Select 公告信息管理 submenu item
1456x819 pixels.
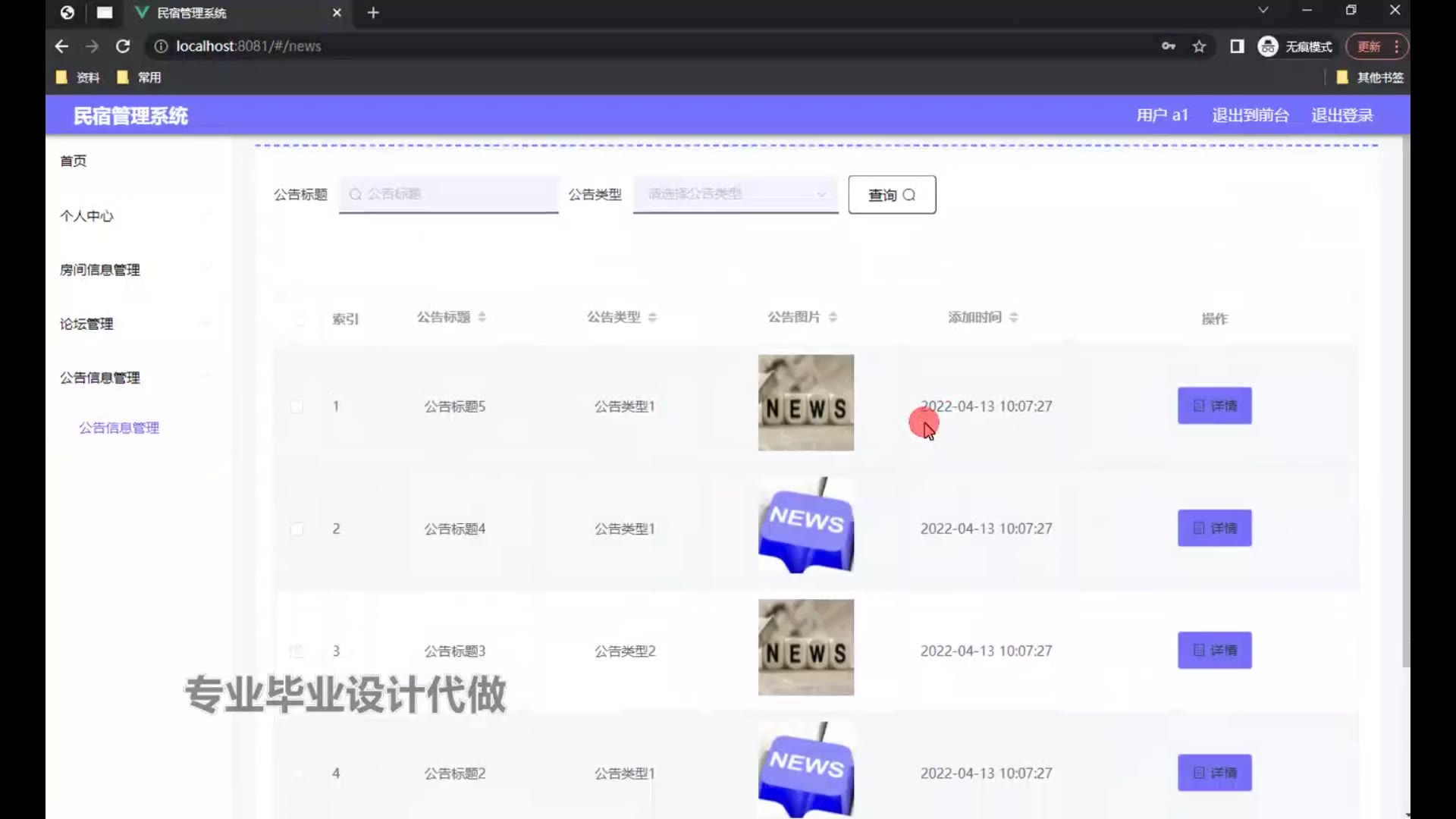[x=119, y=428]
